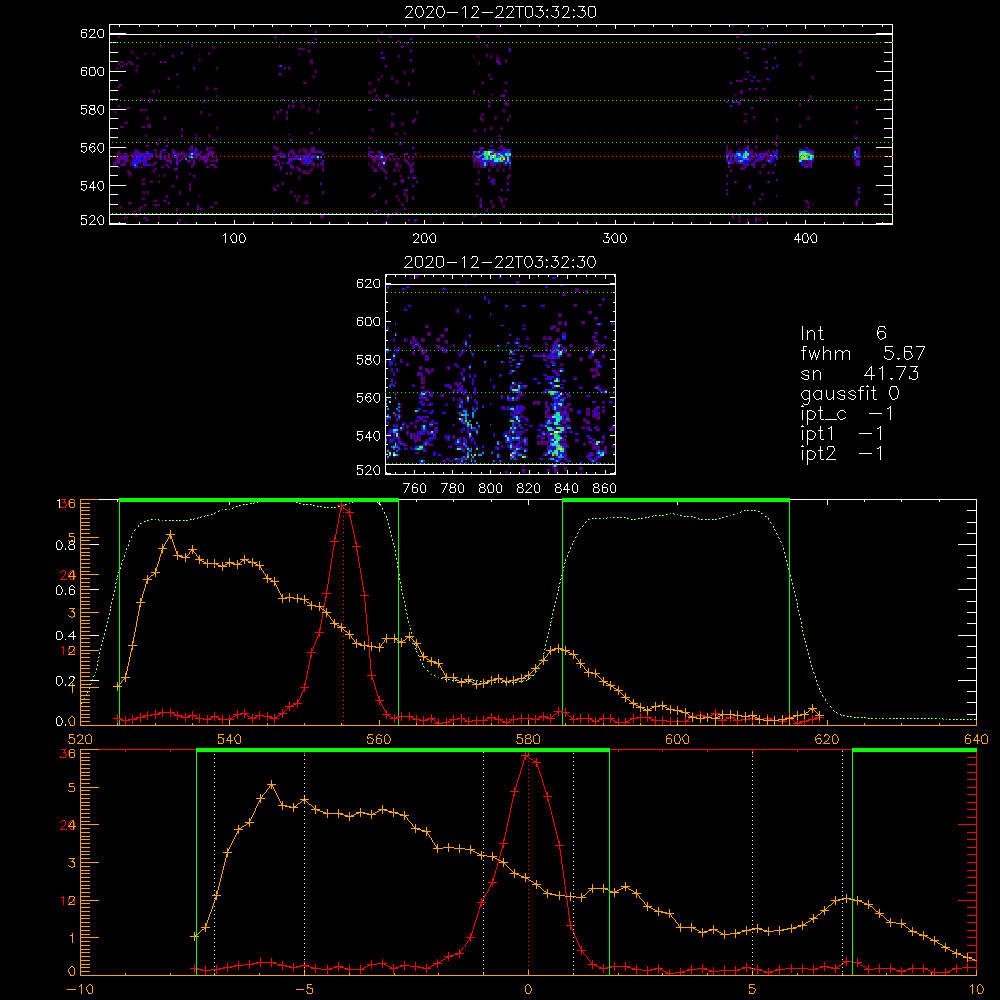Select the white 0.6 y-axis label
1000x1000 pixels.
66,591
